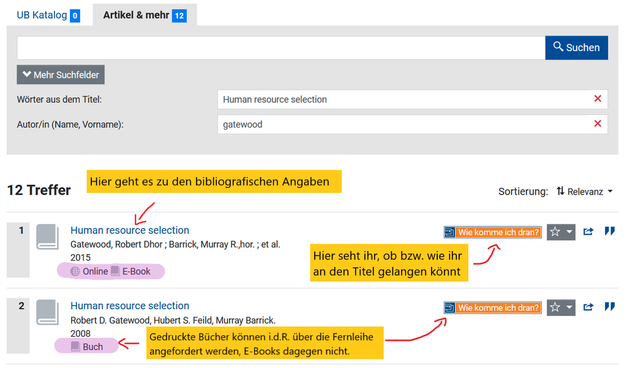Clear the Human resource selection title field
Screen dimensions: 627x368
click(x=597, y=98)
